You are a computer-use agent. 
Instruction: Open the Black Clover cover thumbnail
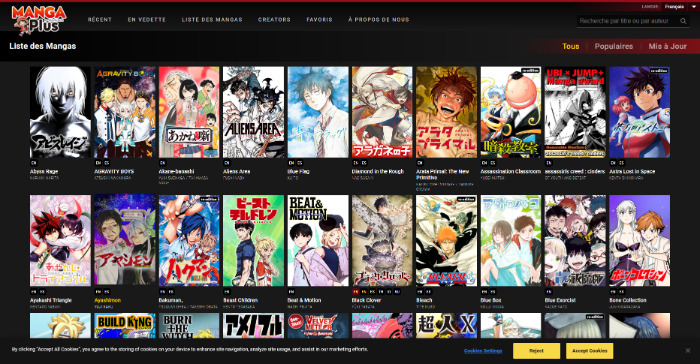382,240
